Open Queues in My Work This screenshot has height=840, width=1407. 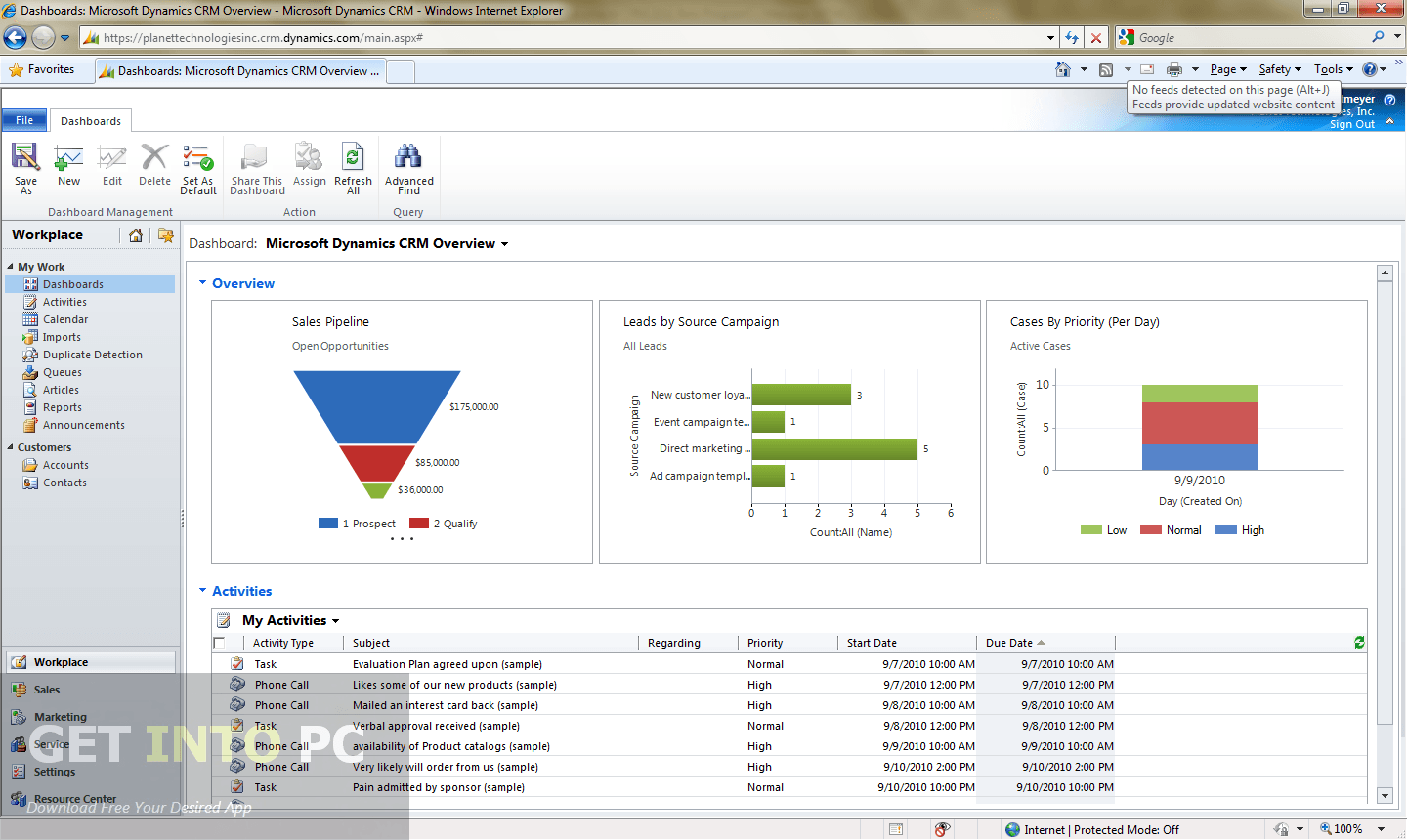[62, 372]
